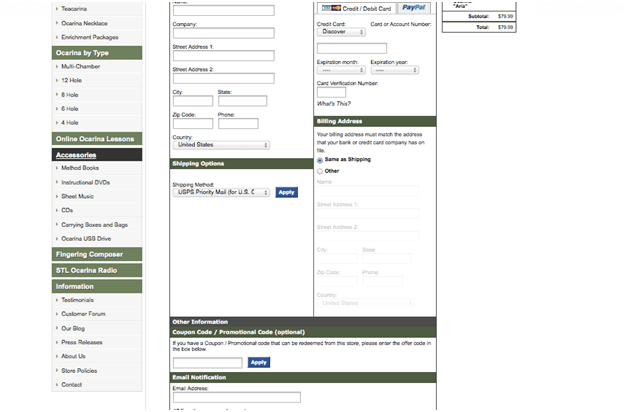Select the Credit / Debit Card tab
Screen dimensions: 628x412
click(354, 8)
